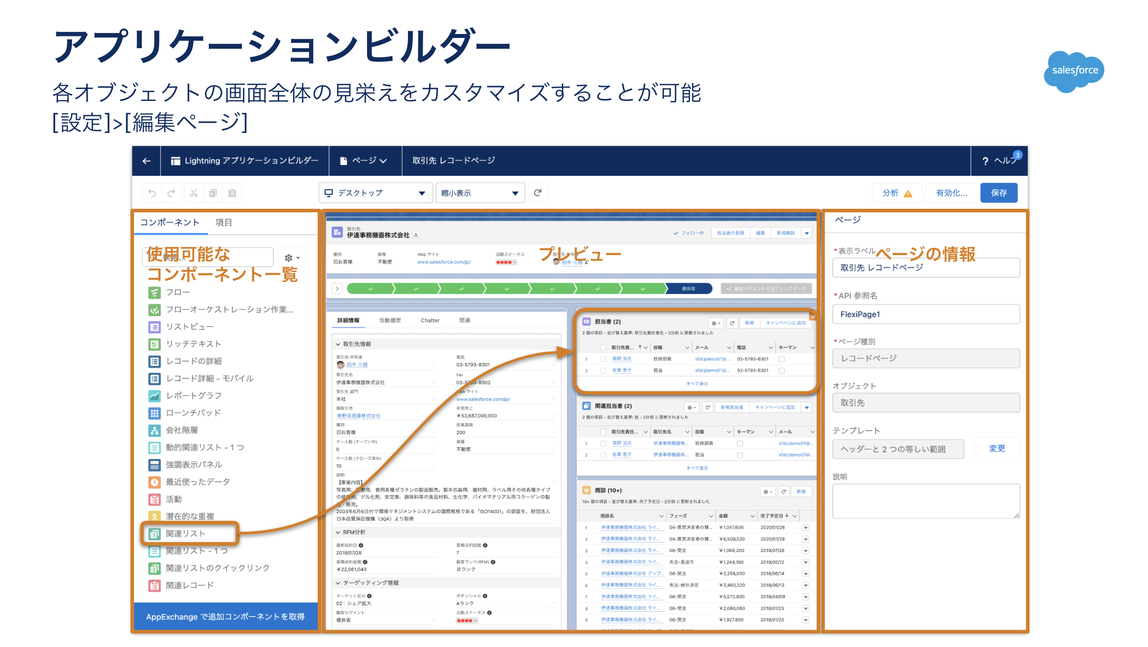Click the paste clipboard icon
The width and height of the screenshot is (1148, 647).
point(232,193)
